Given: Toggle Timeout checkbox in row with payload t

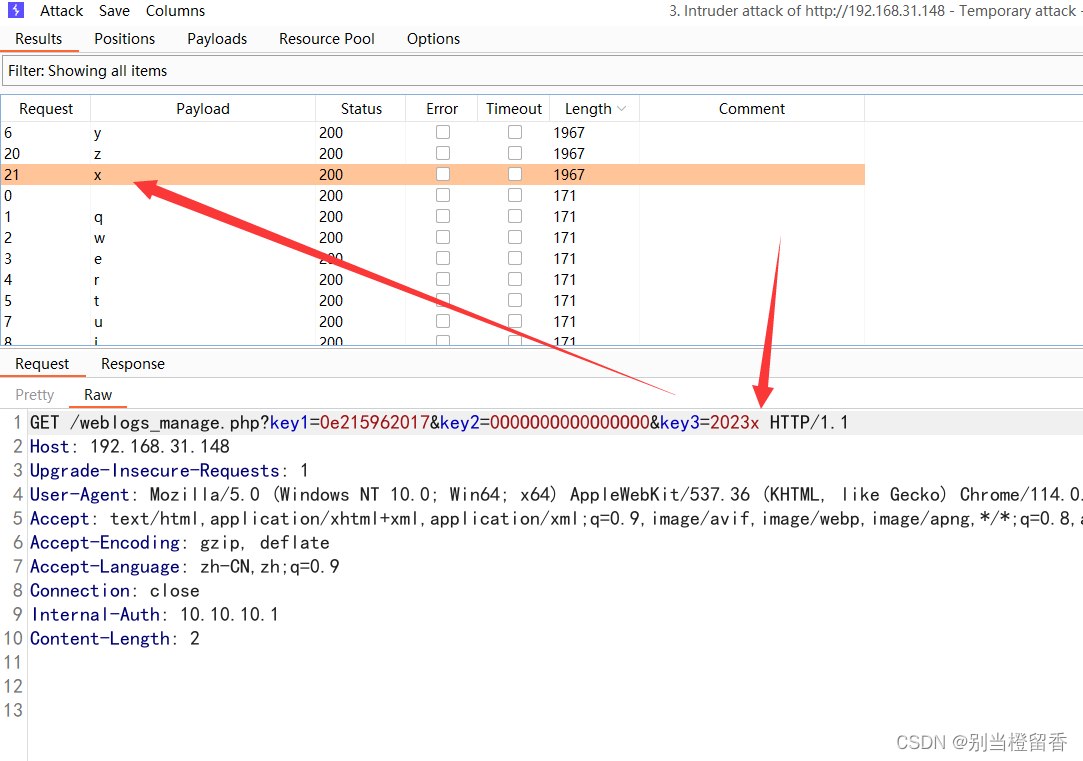Looking at the screenshot, I should point(515,300).
